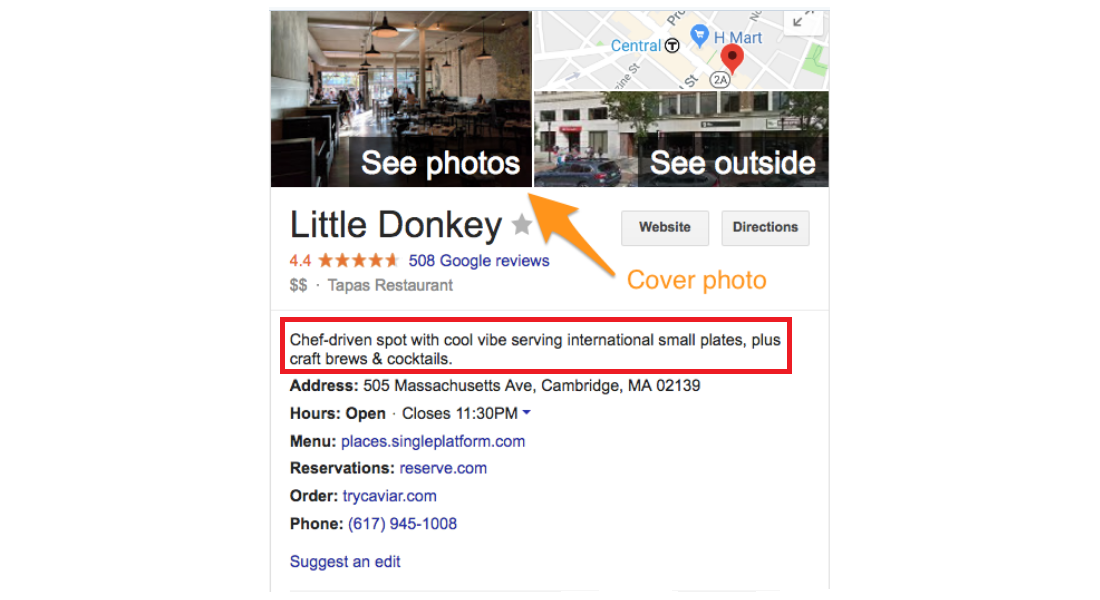This screenshot has height=600, width=1100.
Task: Follow the reserve.com reservations link
Action: (443, 468)
